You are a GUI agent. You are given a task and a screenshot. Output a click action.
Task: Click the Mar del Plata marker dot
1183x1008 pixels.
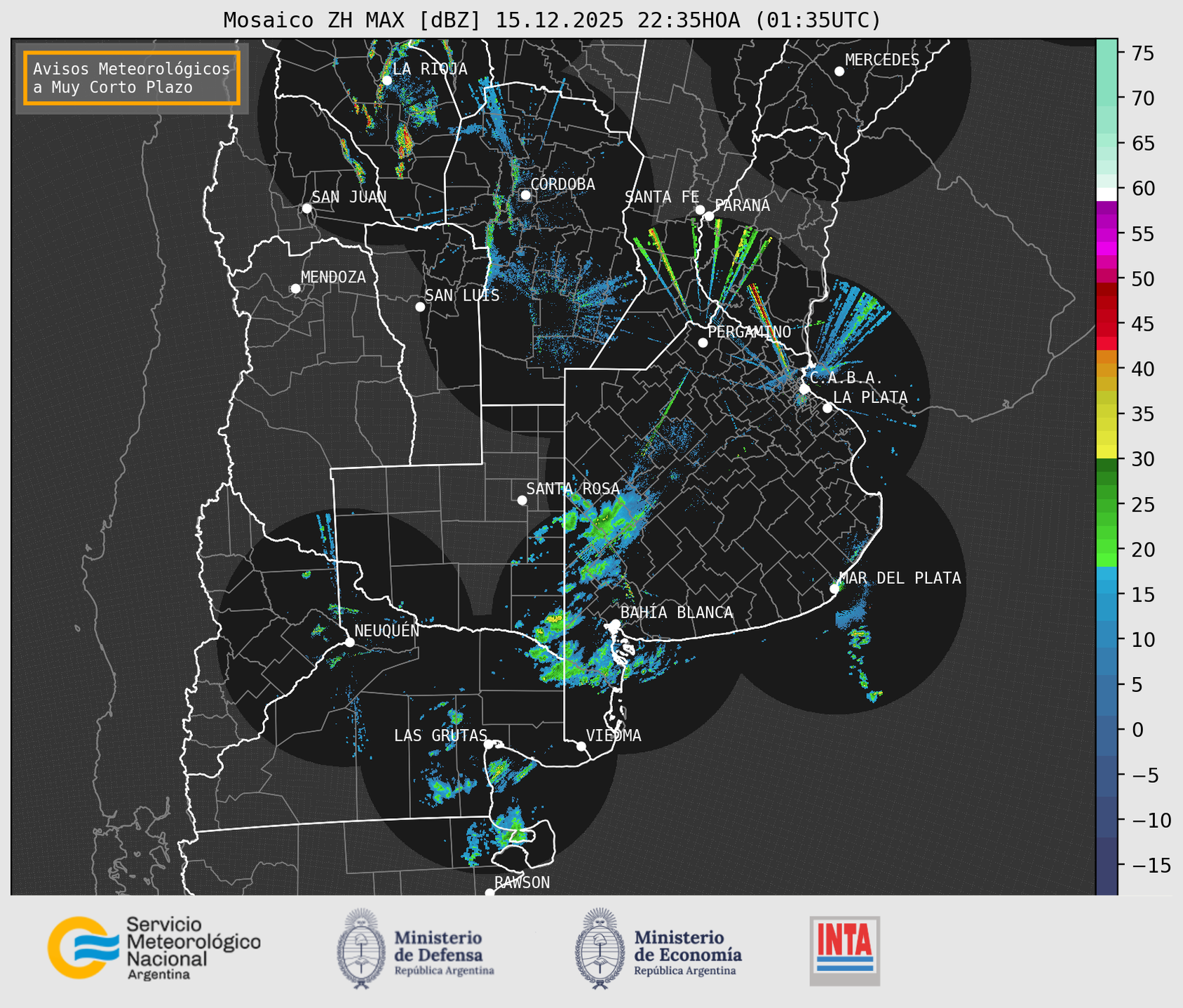point(834,589)
